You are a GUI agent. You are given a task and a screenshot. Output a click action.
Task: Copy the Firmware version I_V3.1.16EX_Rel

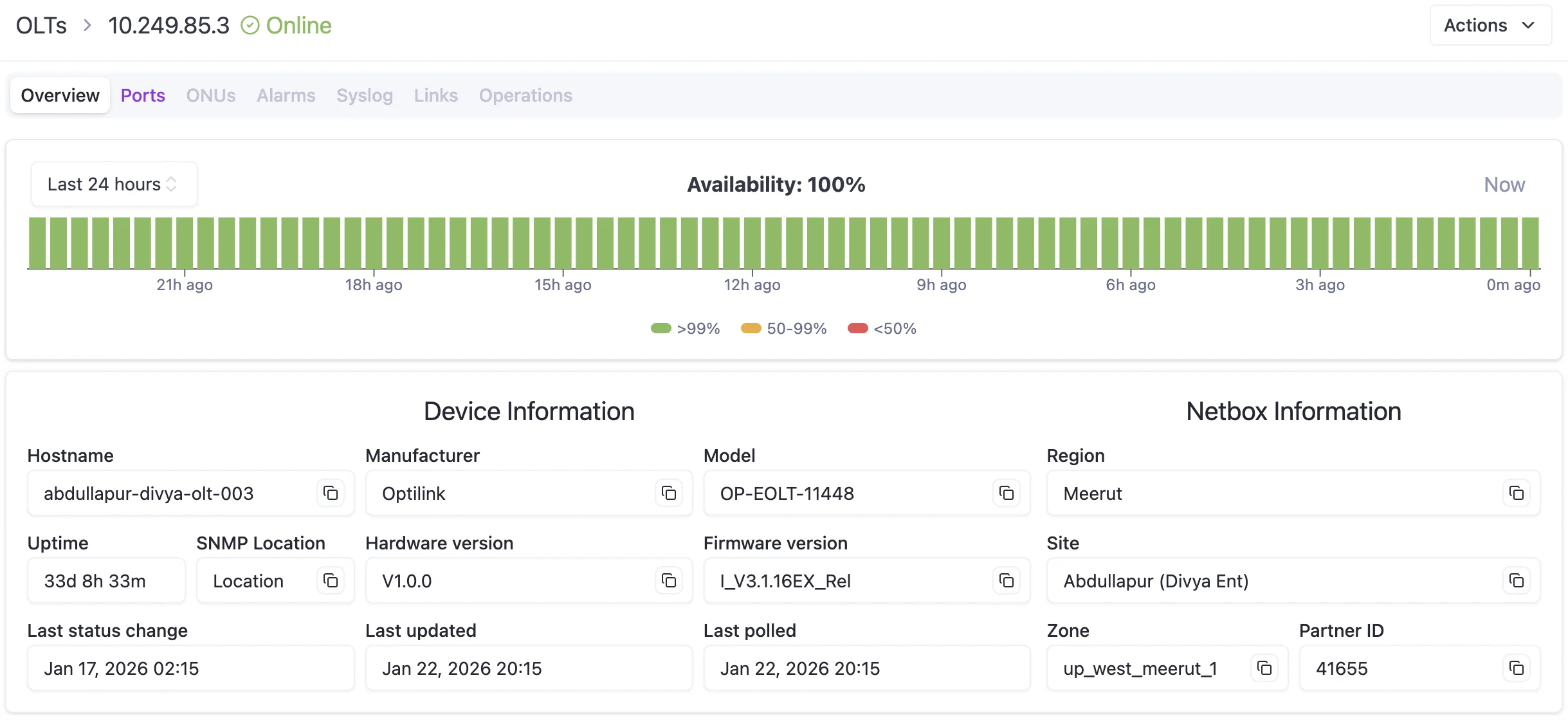coord(1007,580)
